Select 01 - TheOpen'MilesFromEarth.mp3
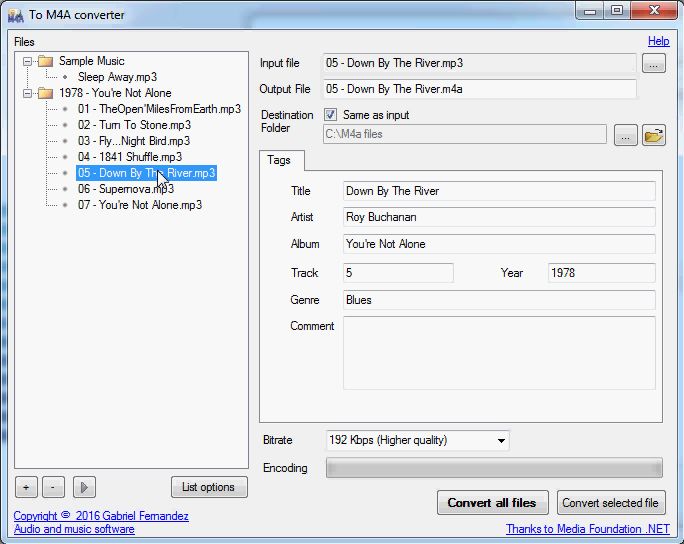684x544 pixels. pyautogui.click(x=159, y=109)
